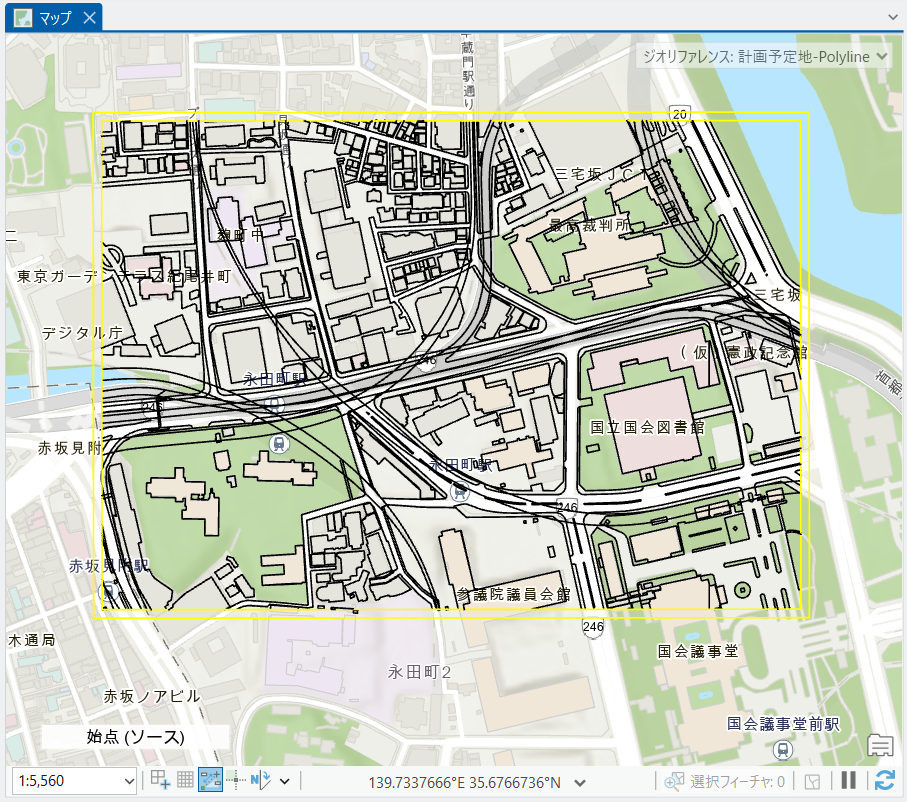Toggle the grid display icon
Screen dimensions: 907x802
coord(185,780)
